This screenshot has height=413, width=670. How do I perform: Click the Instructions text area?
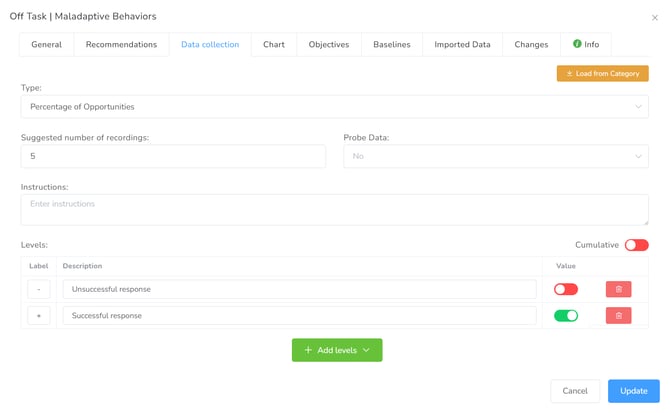click(x=334, y=209)
